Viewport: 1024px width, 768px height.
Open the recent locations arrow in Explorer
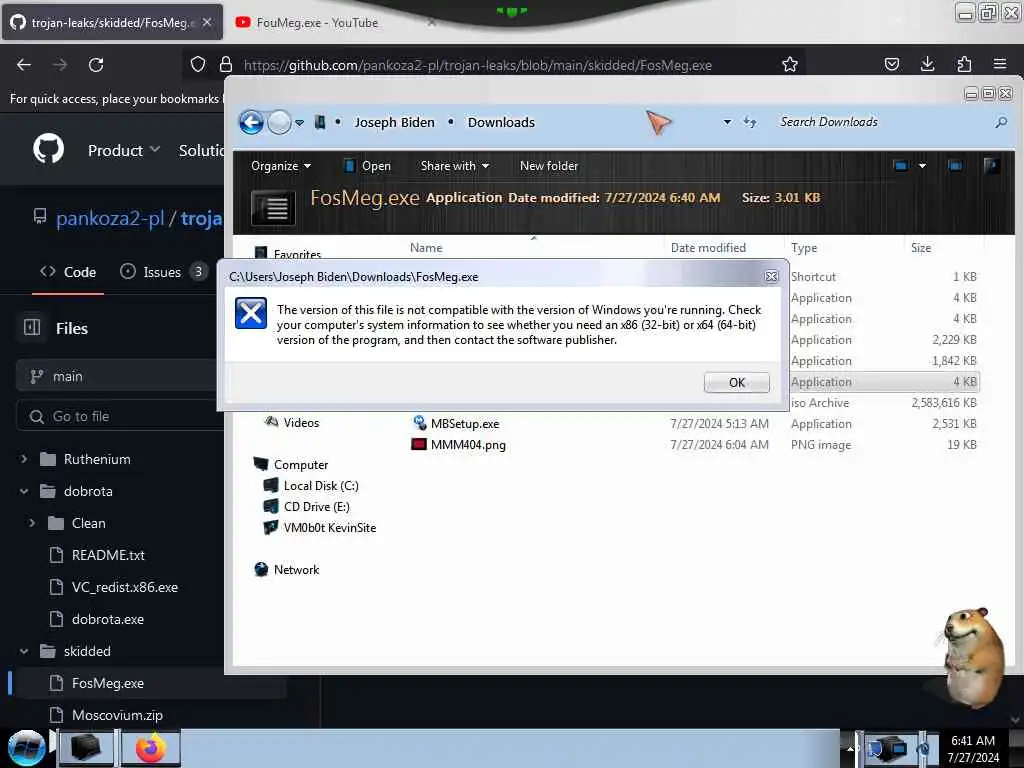tap(299, 123)
